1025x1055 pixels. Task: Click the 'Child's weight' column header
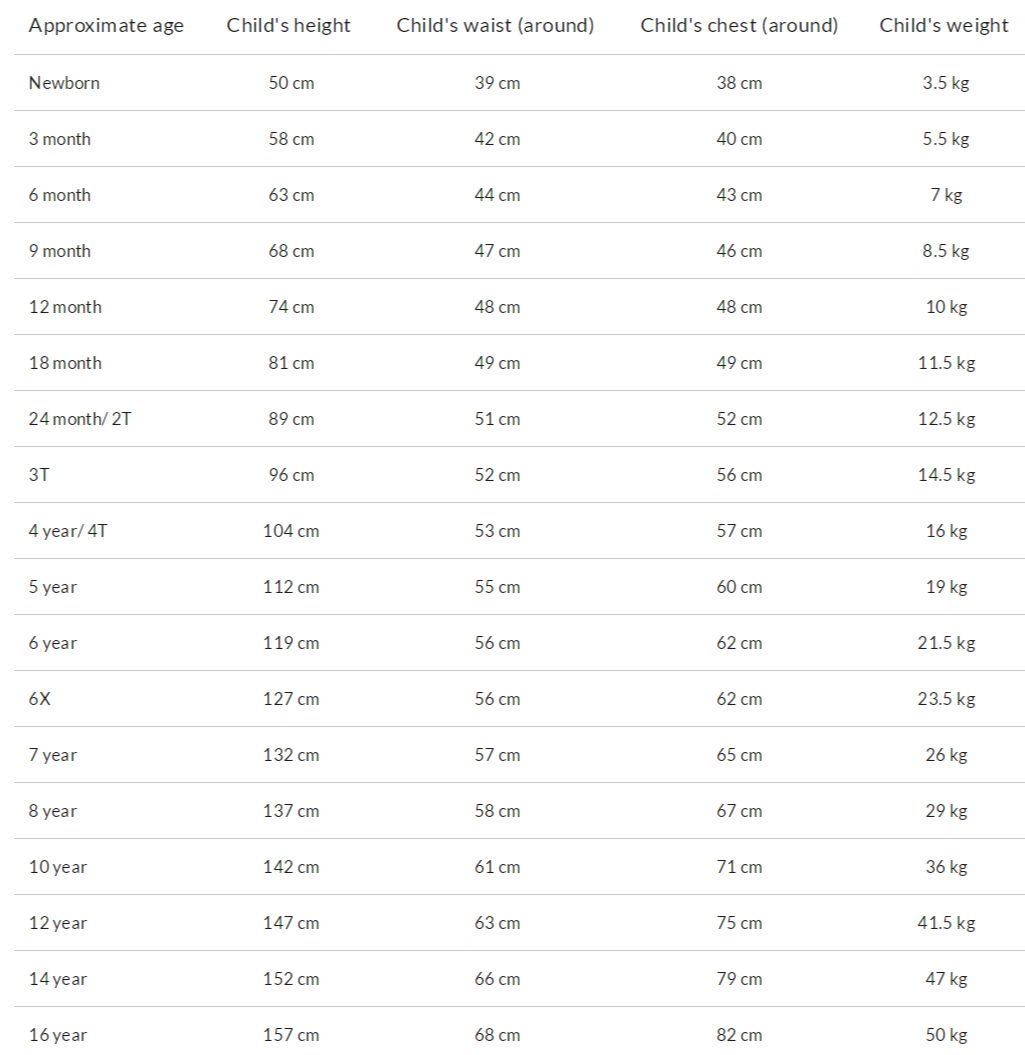tap(944, 26)
